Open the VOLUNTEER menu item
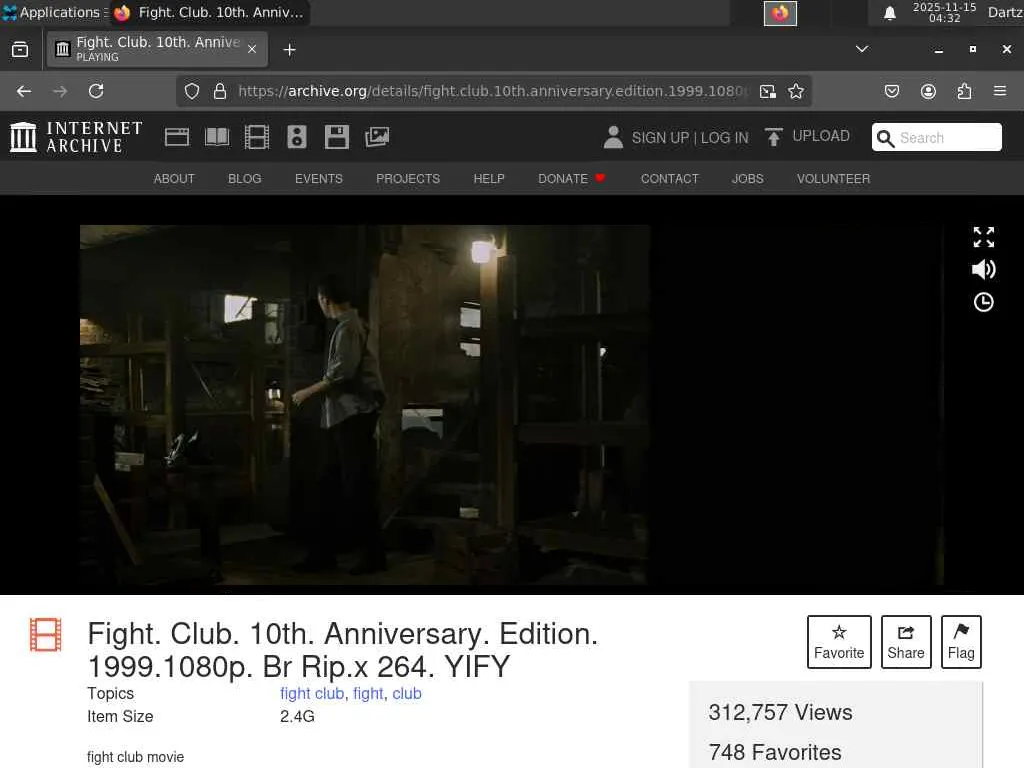Viewport: 1024px width, 768px height. pos(833,179)
